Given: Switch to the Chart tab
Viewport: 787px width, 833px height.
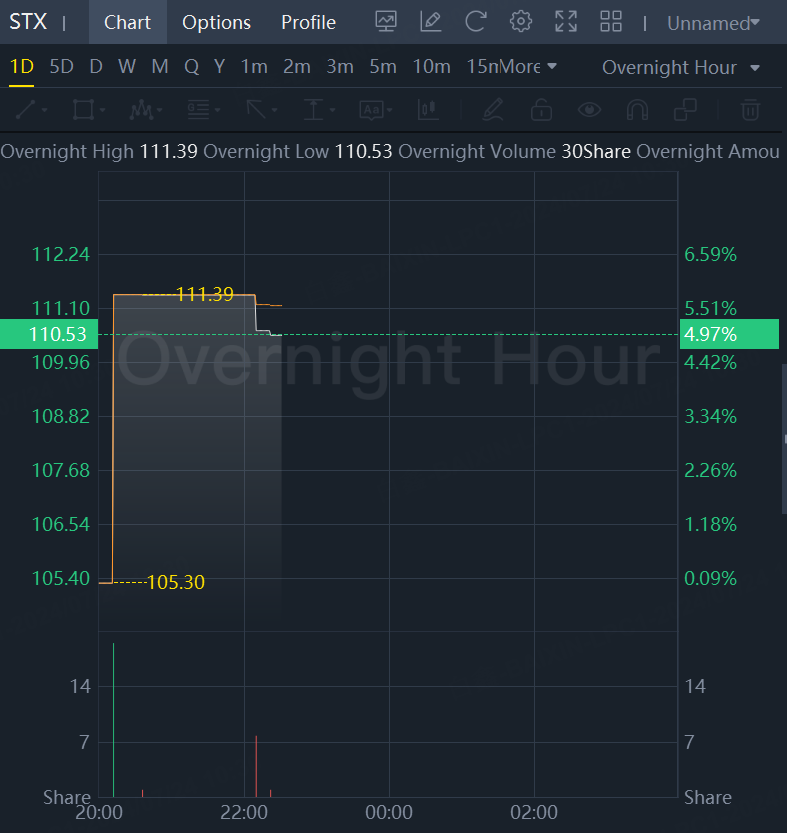Looking at the screenshot, I should click(x=128, y=22).
